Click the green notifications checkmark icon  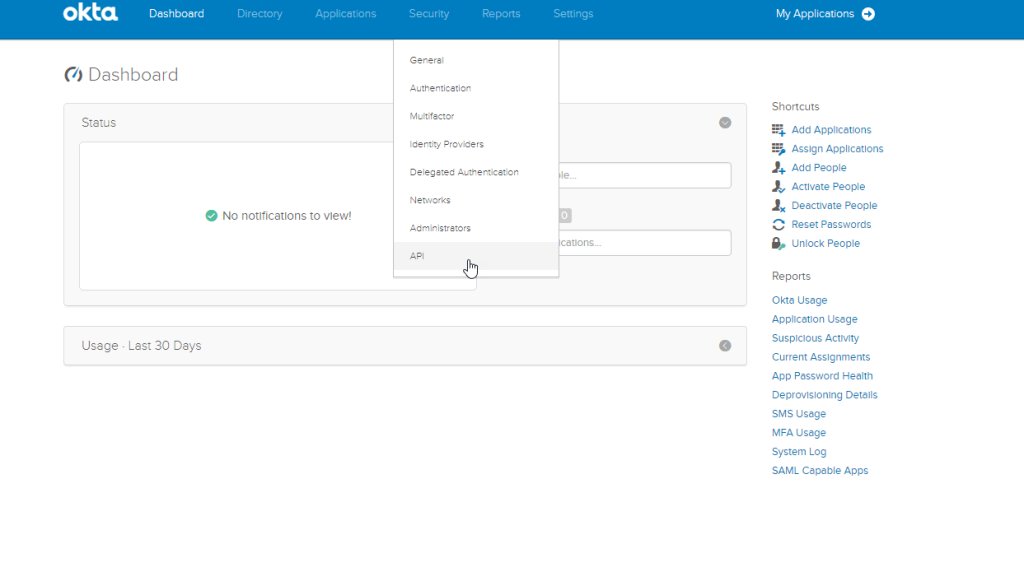click(x=211, y=215)
